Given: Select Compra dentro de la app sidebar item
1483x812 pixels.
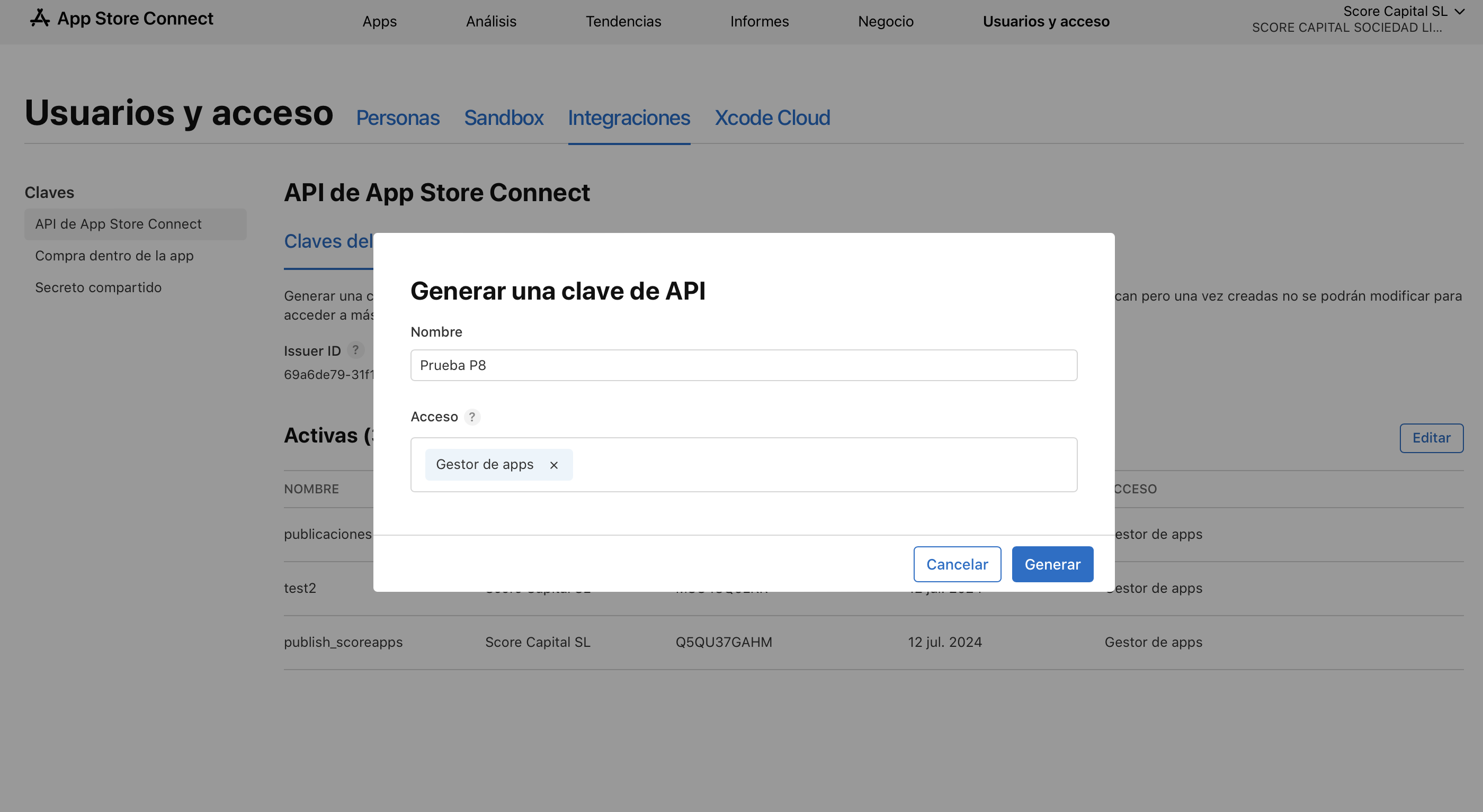Looking at the screenshot, I should tap(114, 256).
